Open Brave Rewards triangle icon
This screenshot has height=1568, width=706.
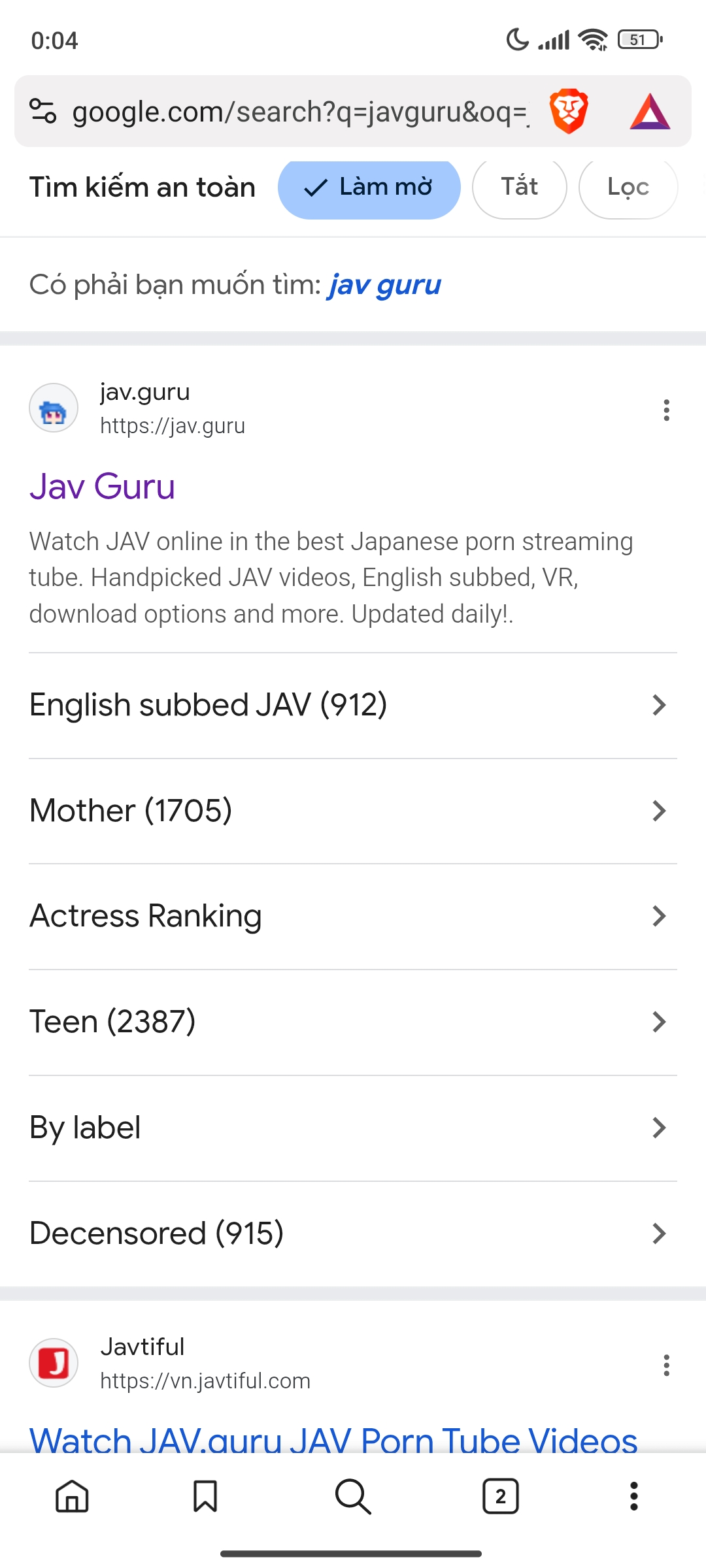tap(650, 111)
